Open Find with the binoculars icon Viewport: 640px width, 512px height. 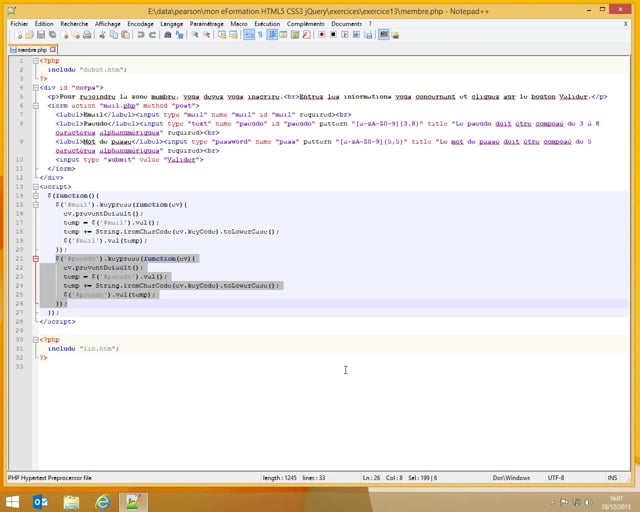168,35
